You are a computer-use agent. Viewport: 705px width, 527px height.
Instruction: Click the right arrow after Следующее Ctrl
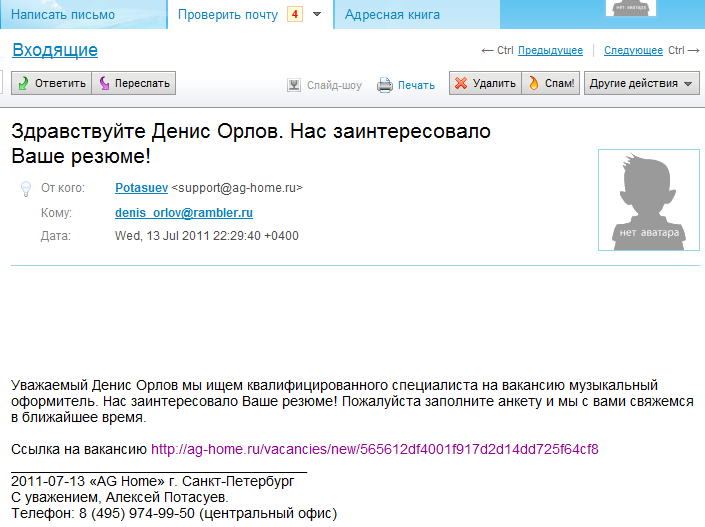point(694,50)
